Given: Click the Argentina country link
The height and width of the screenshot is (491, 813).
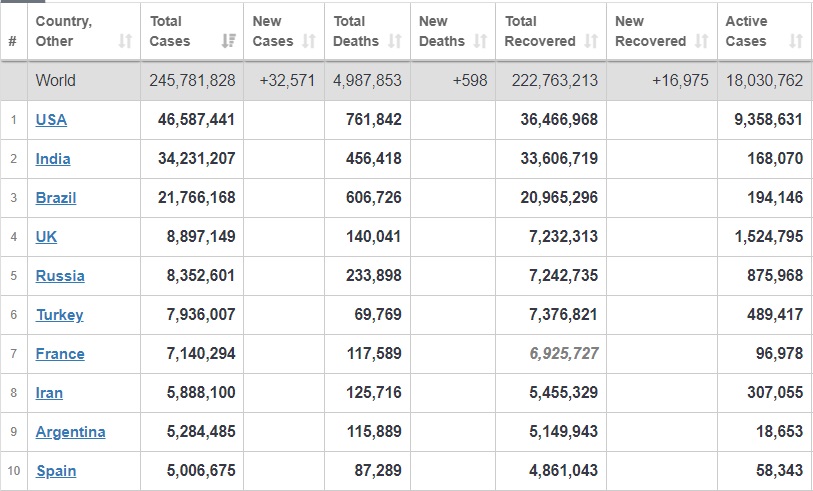Looking at the screenshot, I should (70, 432).
